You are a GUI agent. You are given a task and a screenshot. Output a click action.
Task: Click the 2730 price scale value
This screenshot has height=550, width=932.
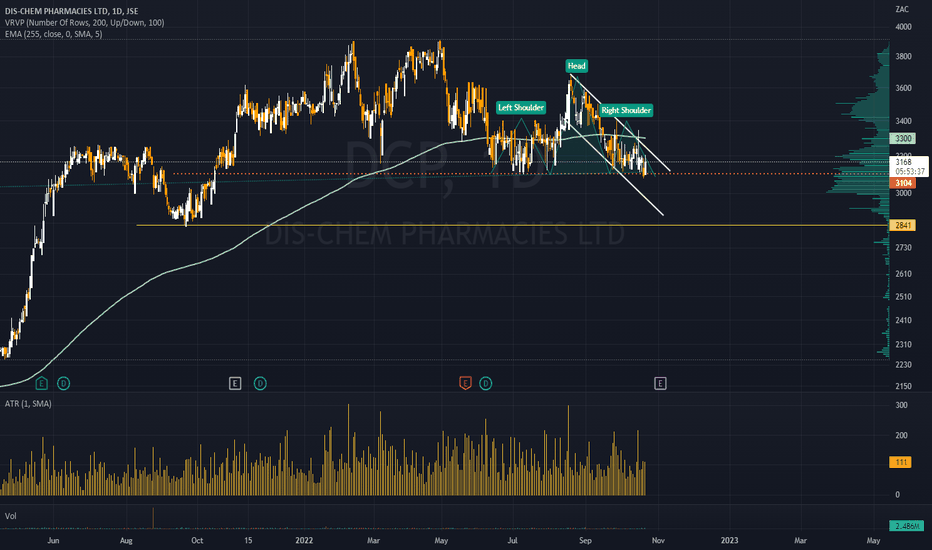(x=903, y=247)
